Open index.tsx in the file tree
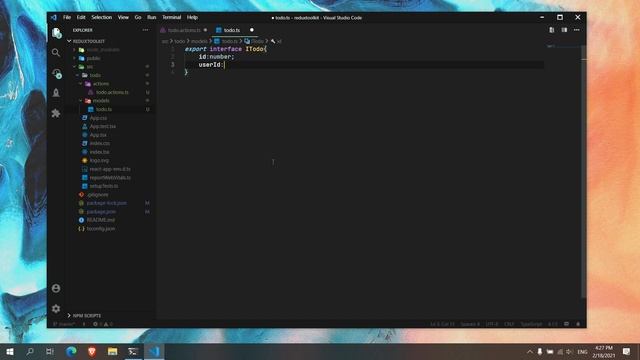Screen dimensions: 640x360 coord(99,152)
